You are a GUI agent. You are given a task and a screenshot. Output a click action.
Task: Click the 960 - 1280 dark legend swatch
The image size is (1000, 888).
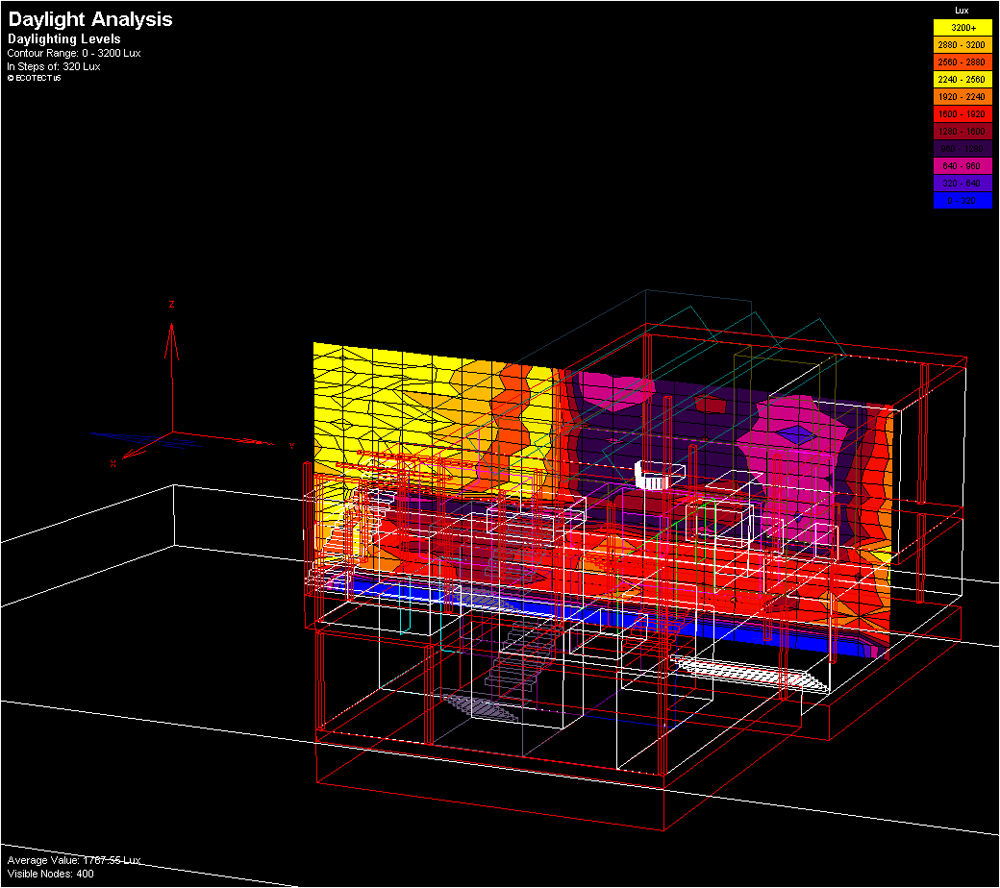[962, 148]
